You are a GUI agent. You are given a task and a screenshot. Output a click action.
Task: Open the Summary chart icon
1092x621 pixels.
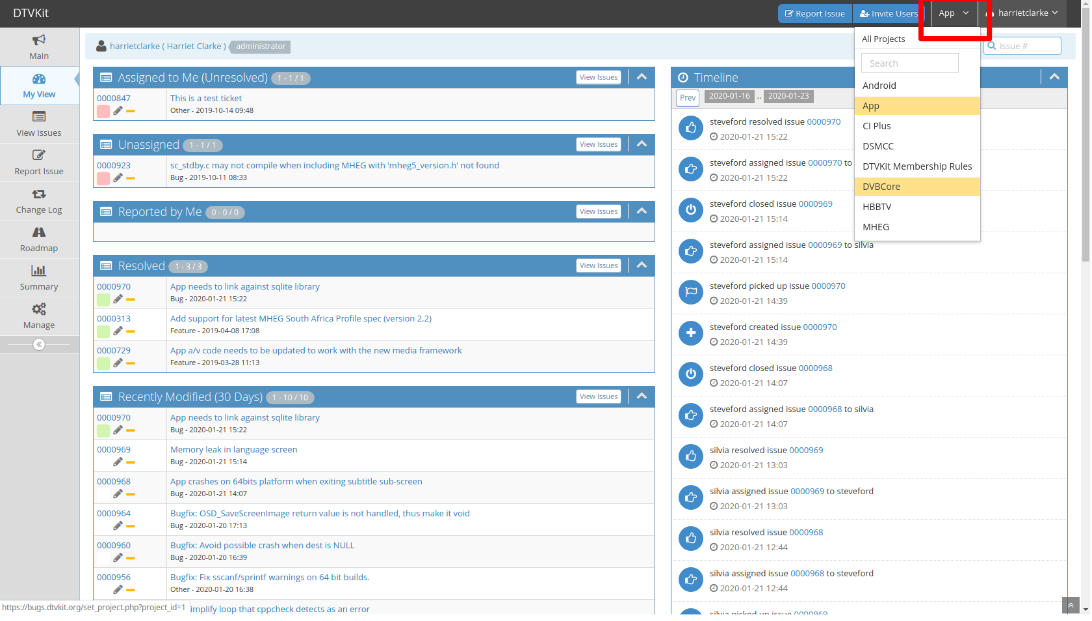click(x=39, y=271)
